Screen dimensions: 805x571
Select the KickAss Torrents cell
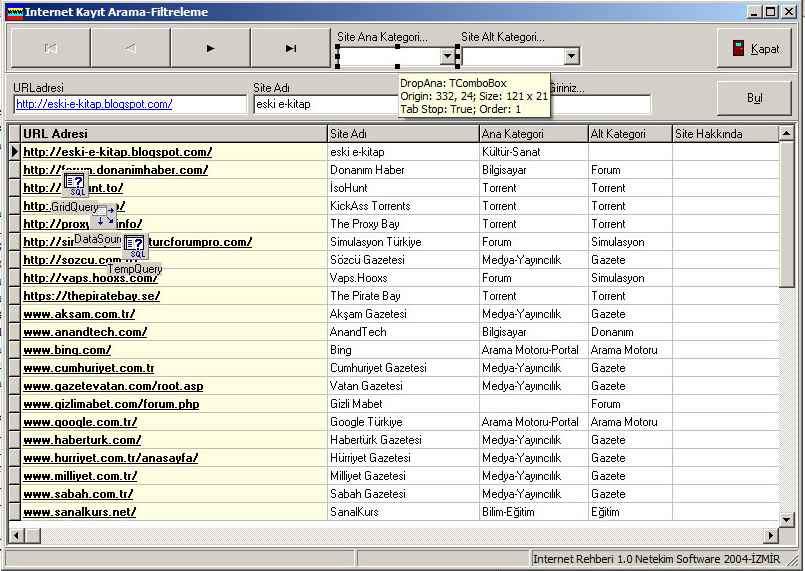(403, 206)
